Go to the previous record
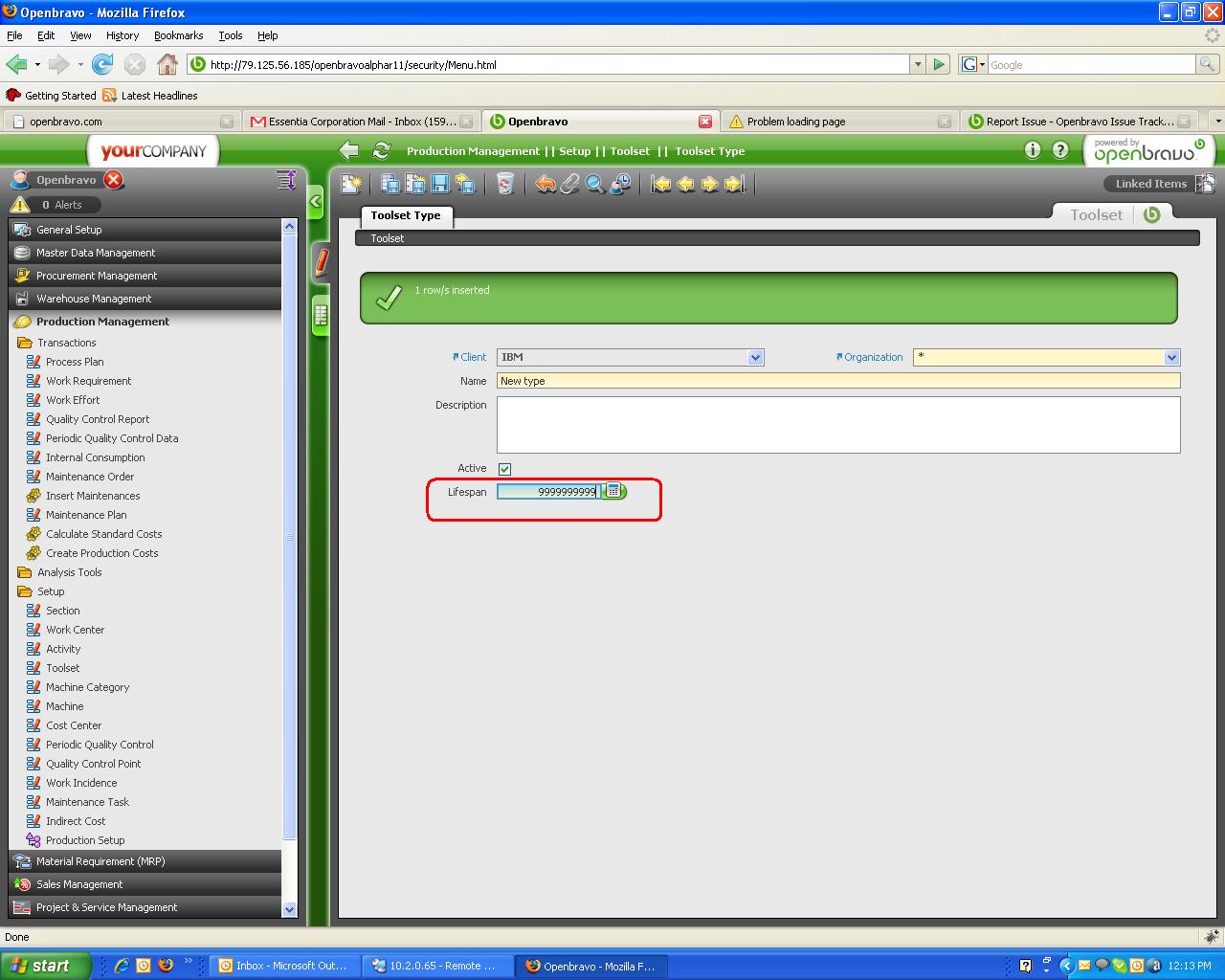Viewport: 1225px width, 980px height. tap(686, 183)
